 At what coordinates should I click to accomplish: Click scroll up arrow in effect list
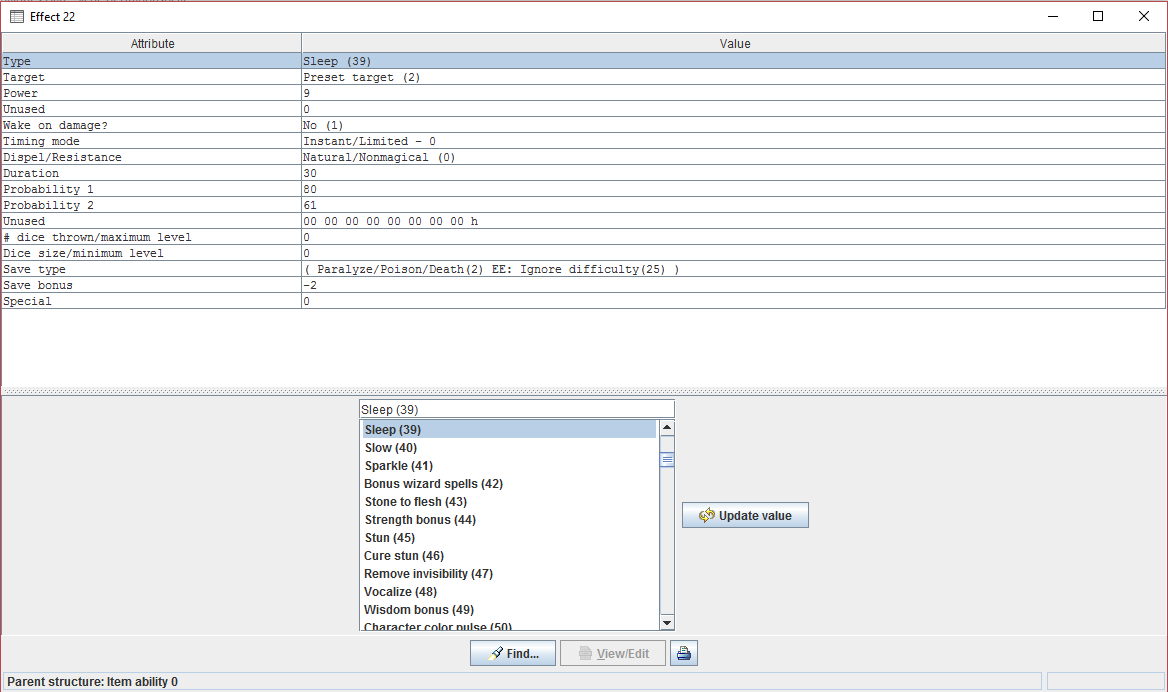pyautogui.click(x=667, y=428)
